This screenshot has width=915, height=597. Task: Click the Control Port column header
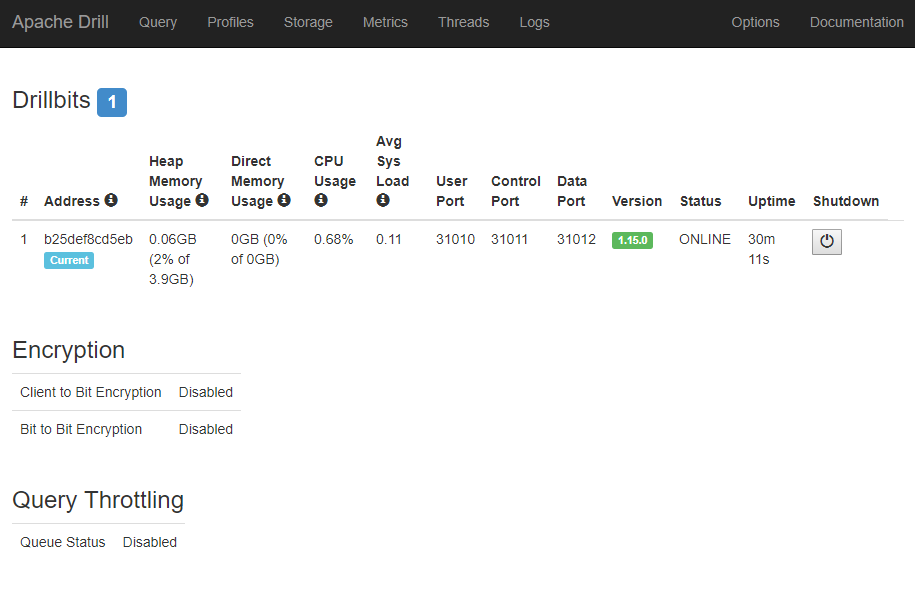(x=516, y=191)
